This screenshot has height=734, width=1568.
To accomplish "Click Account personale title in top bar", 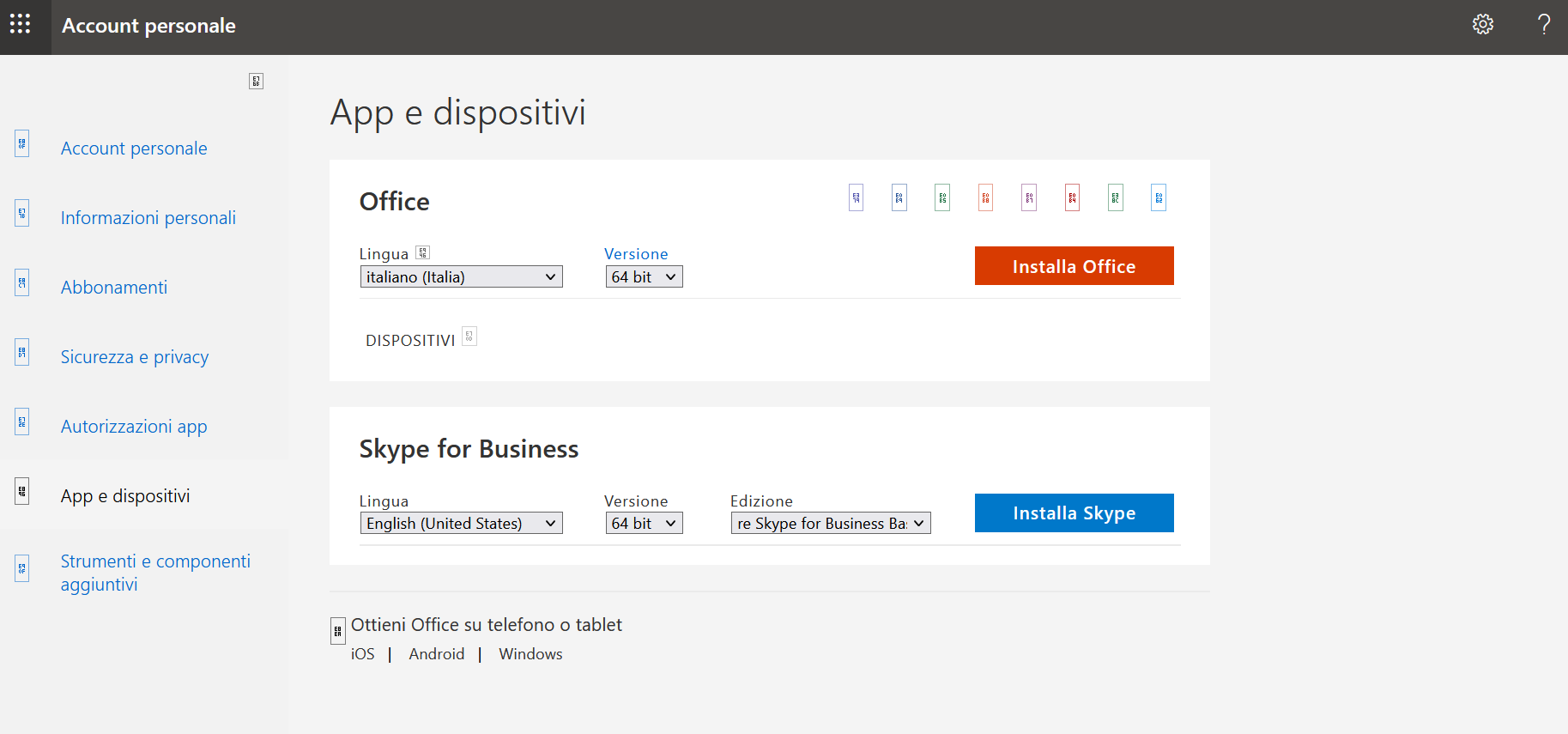I will click(x=148, y=26).
